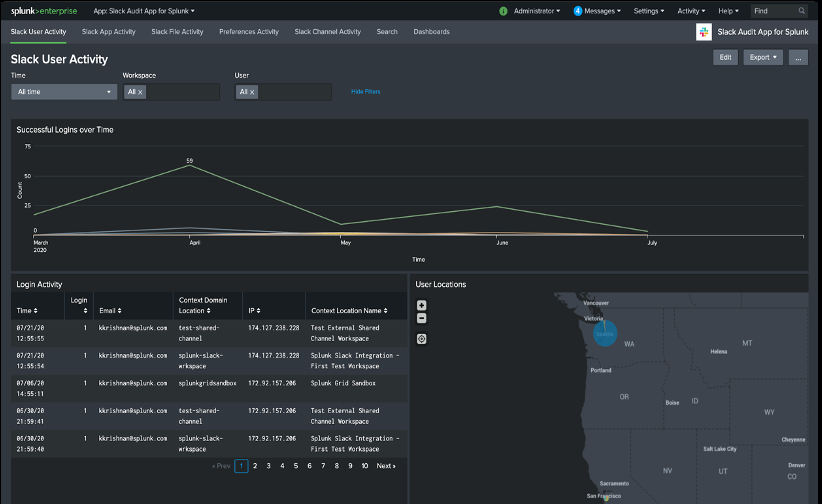Screen dimensions: 822x504
Task: Remove the All token from Workspace filter
Action: (x=140, y=92)
